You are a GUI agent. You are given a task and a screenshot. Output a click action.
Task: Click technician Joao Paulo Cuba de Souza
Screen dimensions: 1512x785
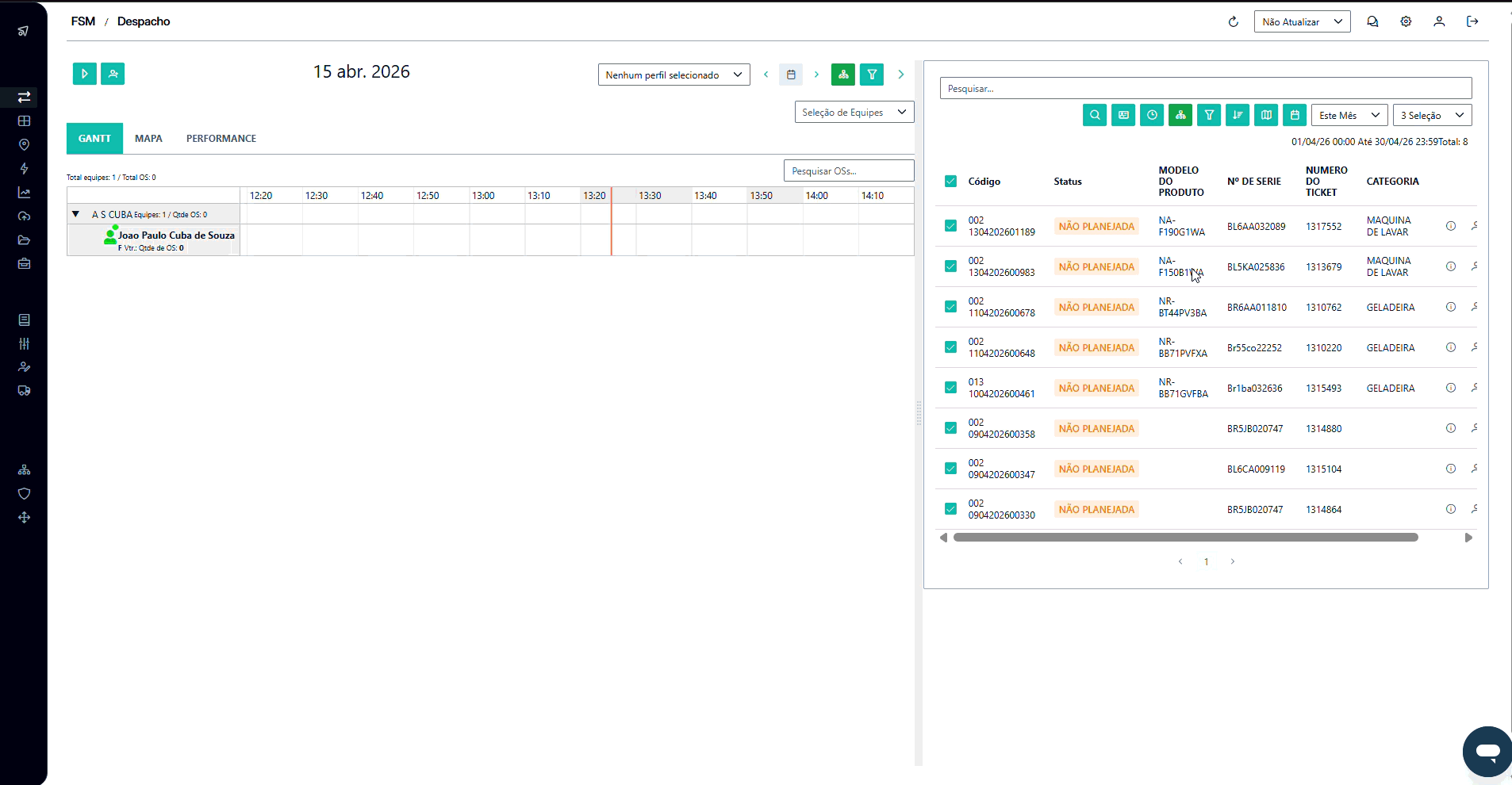click(x=176, y=235)
